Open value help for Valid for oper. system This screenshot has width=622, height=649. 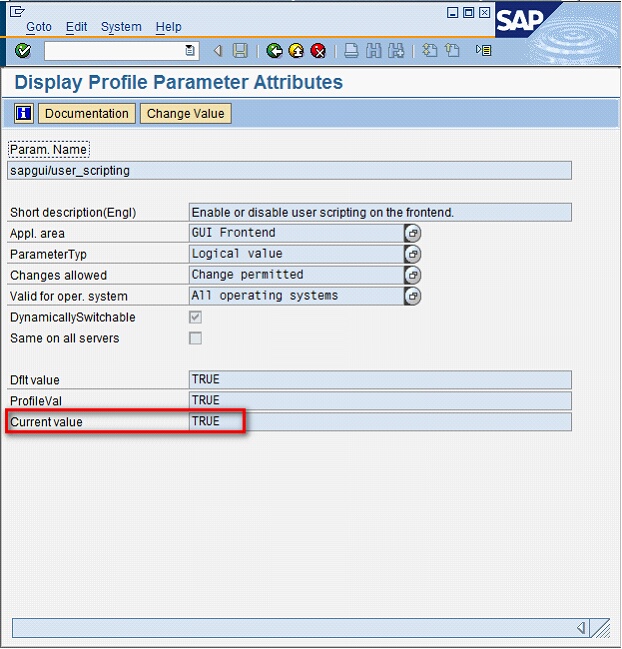(x=412, y=296)
